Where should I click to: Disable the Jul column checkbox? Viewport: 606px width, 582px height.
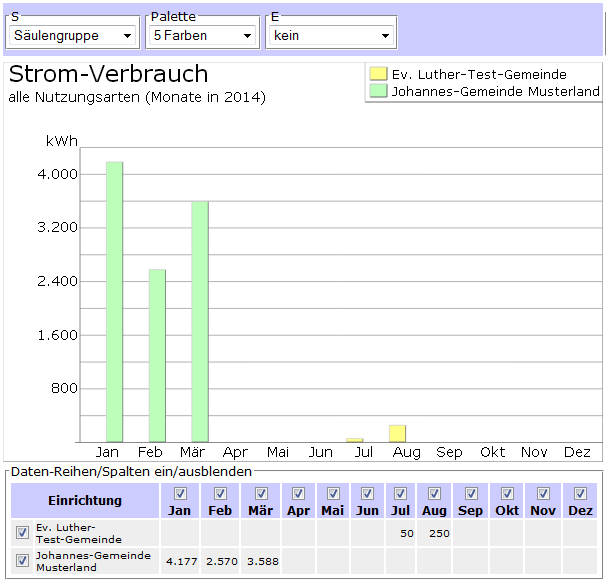point(400,494)
